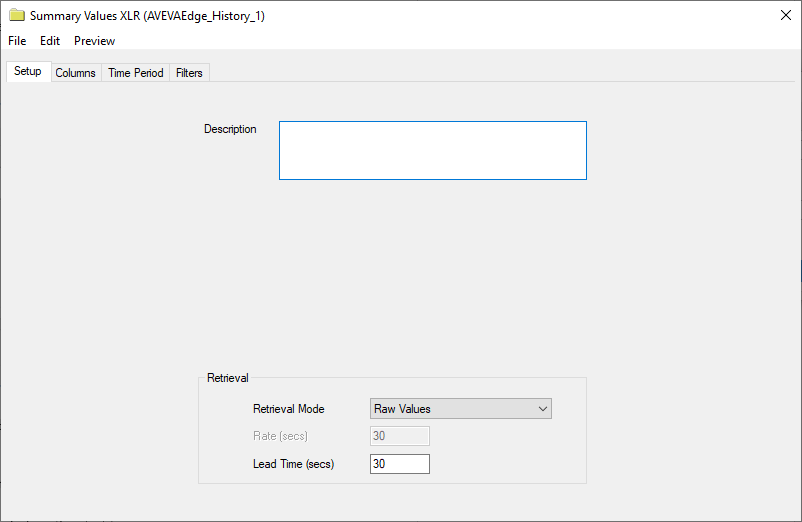
Task: Select the Setup tab
Action: 28,71
